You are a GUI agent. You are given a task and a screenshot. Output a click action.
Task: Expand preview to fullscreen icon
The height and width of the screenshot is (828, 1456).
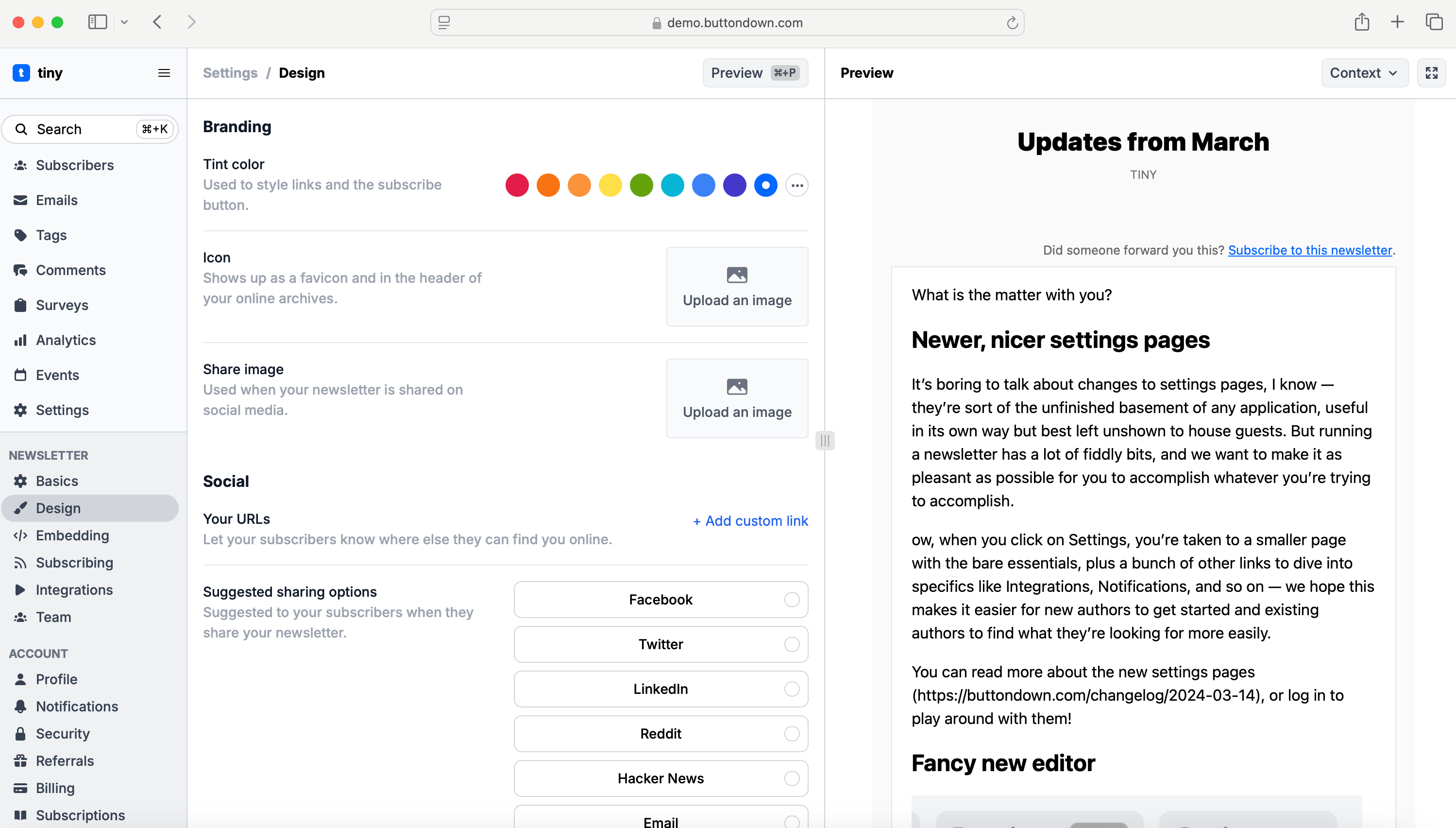1431,73
